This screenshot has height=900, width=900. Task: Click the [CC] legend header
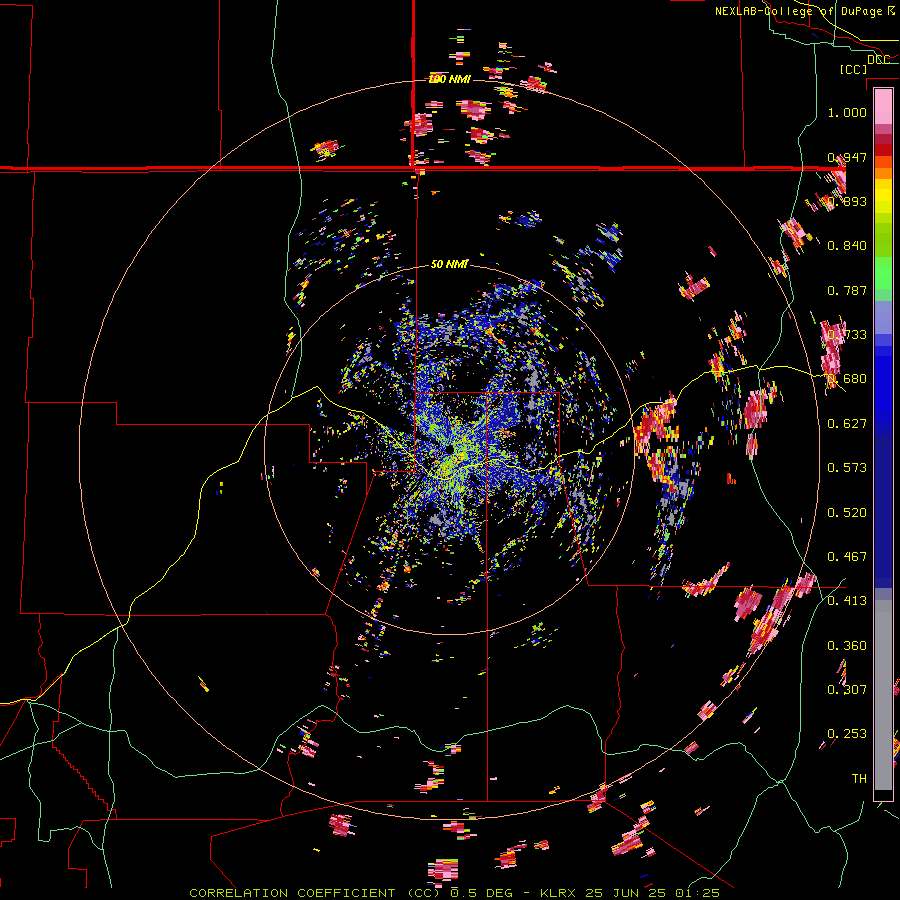(854, 69)
